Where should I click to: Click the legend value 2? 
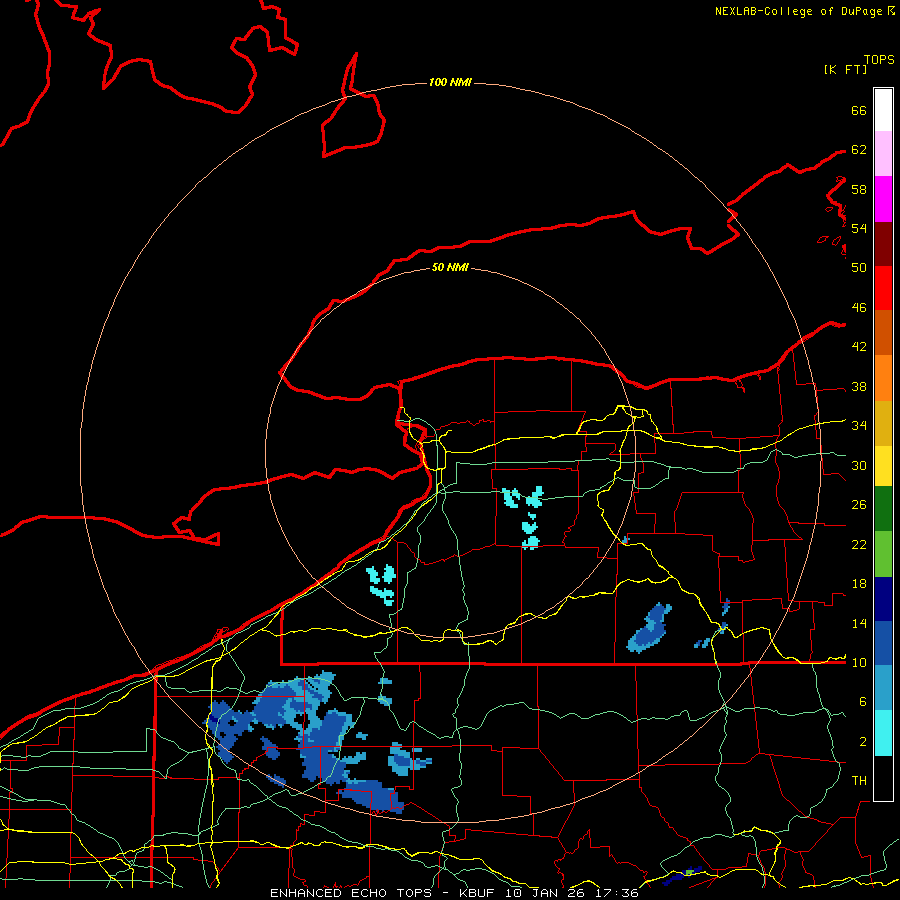tap(863, 742)
